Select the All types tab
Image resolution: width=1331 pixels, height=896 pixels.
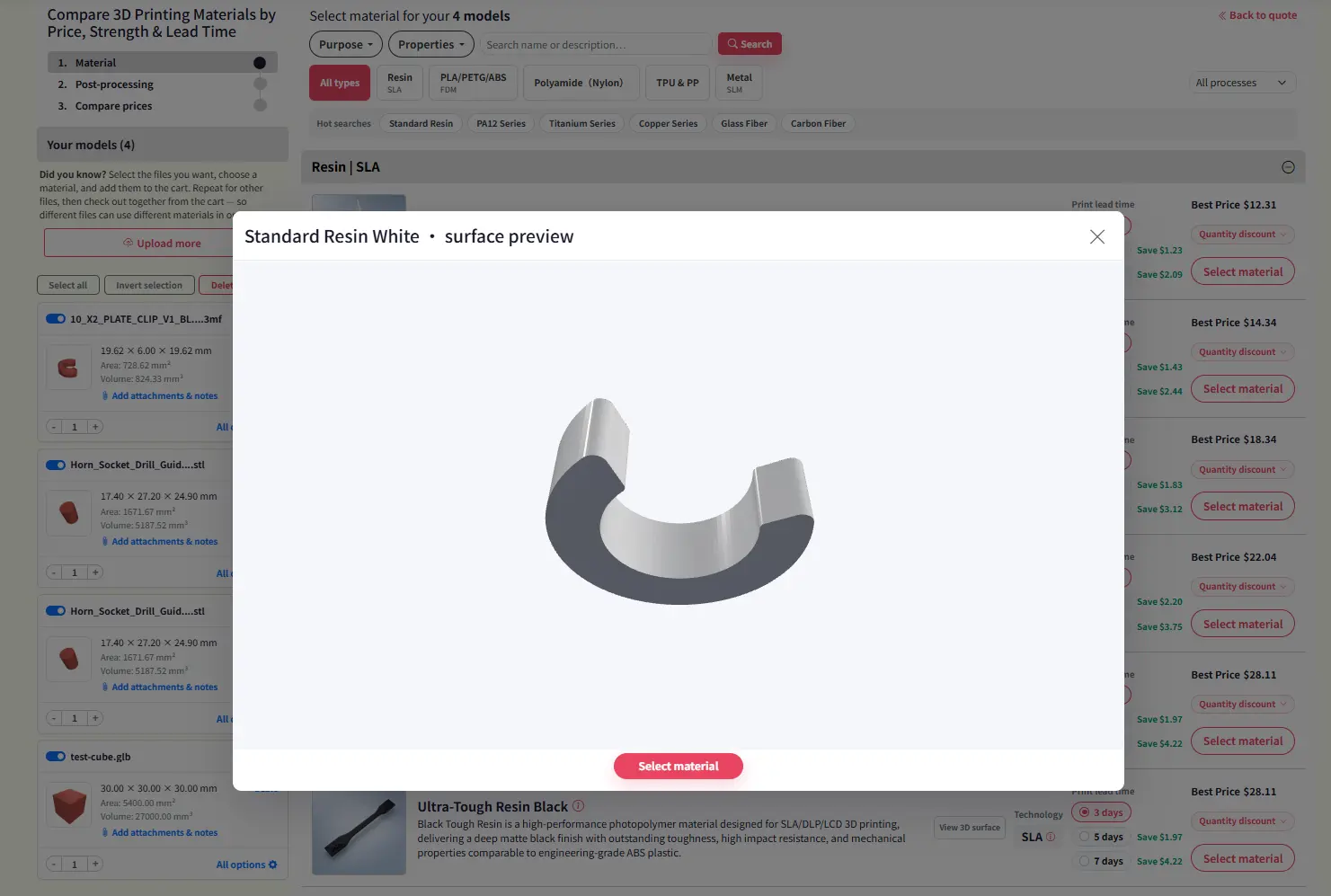click(340, 83)
